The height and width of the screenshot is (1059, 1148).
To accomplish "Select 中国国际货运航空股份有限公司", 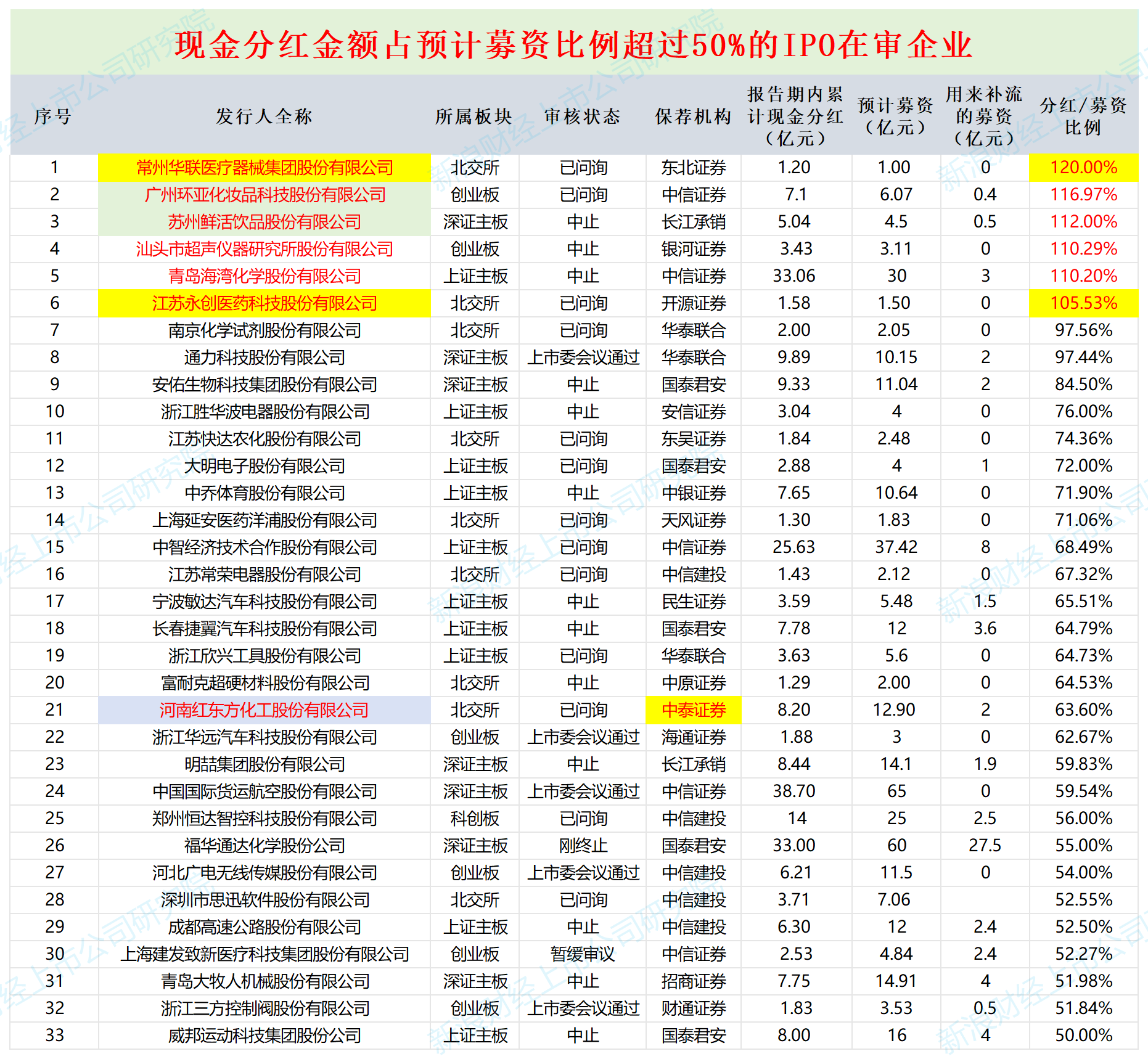I will point(264,791).
